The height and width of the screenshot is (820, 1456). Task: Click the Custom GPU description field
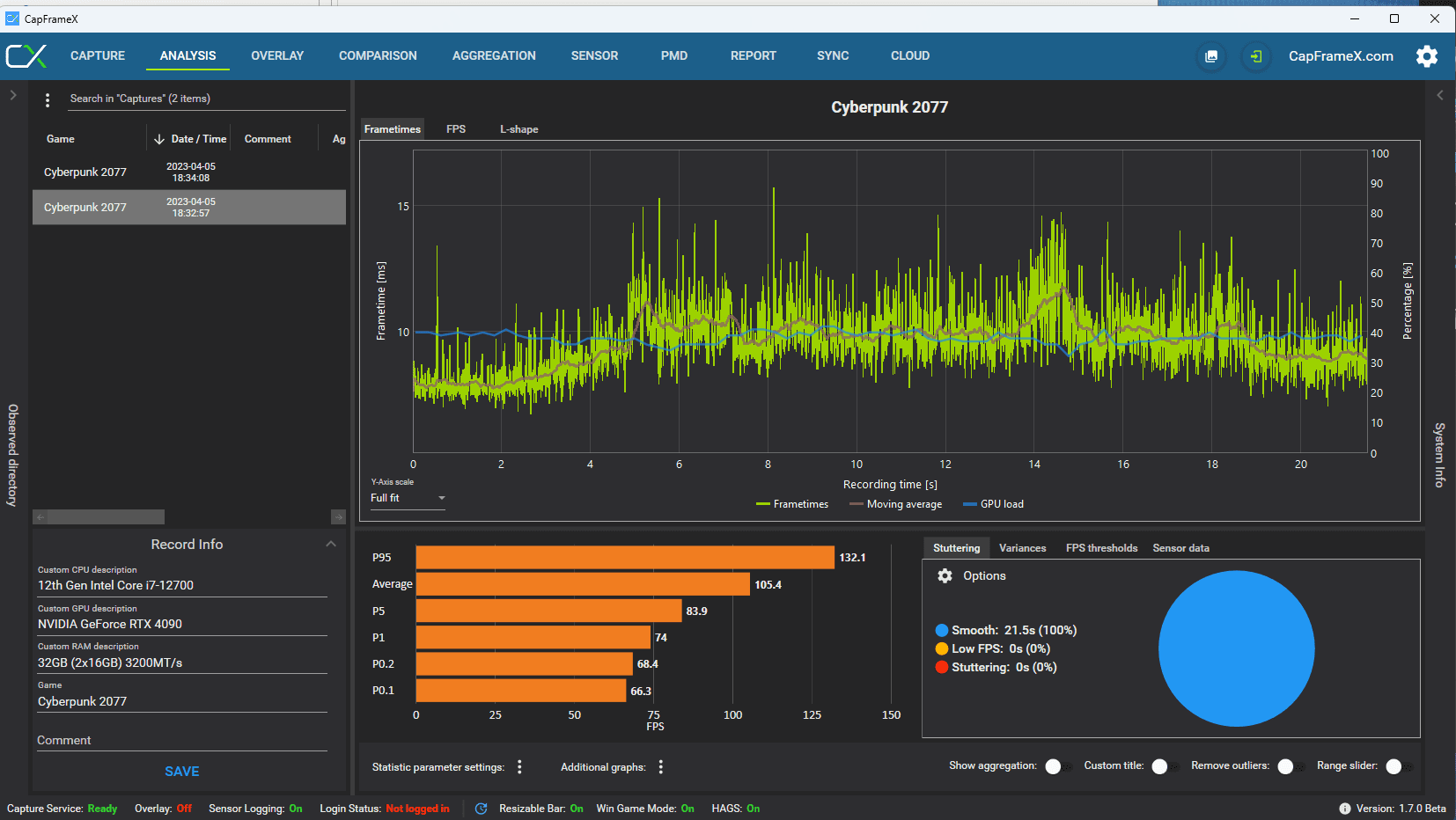[182, 624]
